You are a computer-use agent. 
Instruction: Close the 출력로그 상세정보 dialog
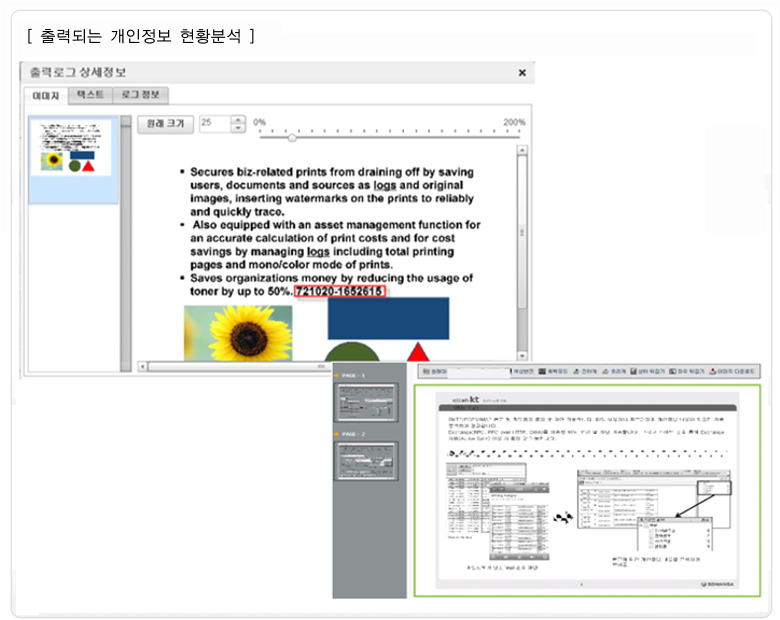click(521, 73)
